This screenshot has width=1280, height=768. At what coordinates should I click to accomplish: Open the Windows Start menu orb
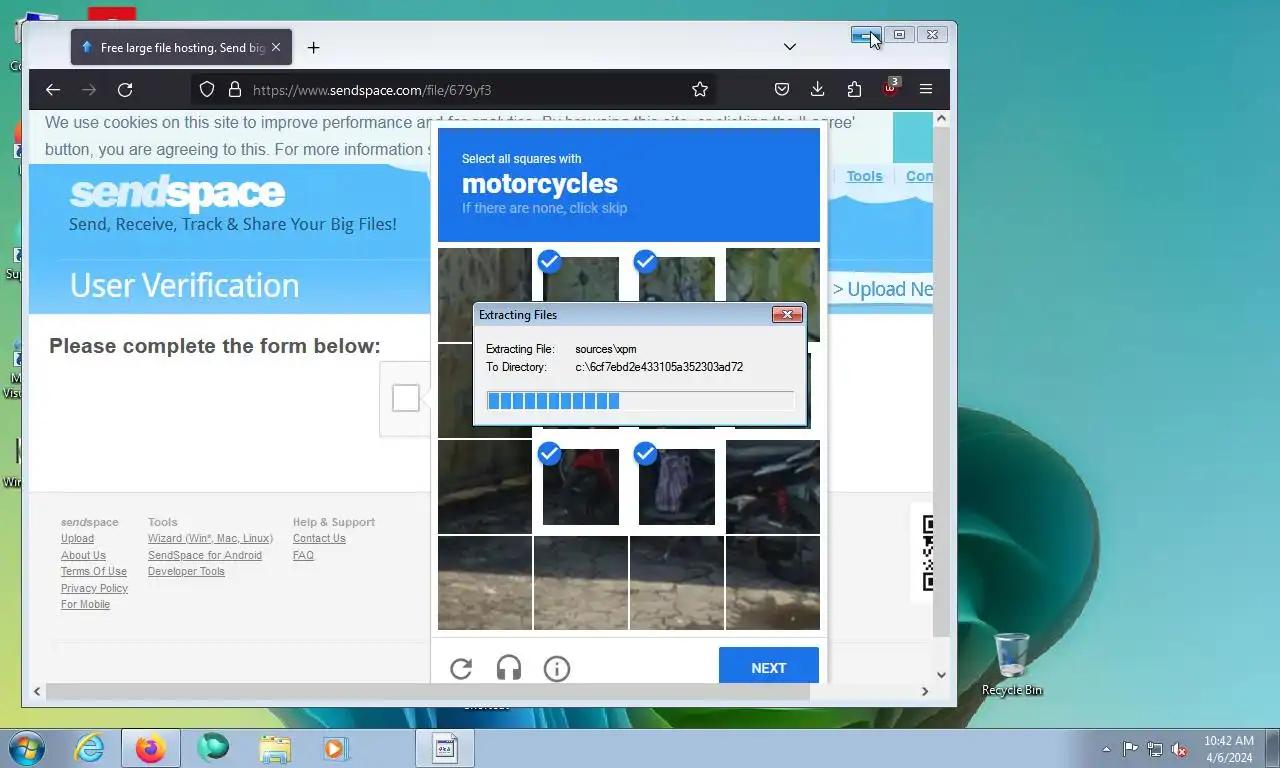[25, 748]
